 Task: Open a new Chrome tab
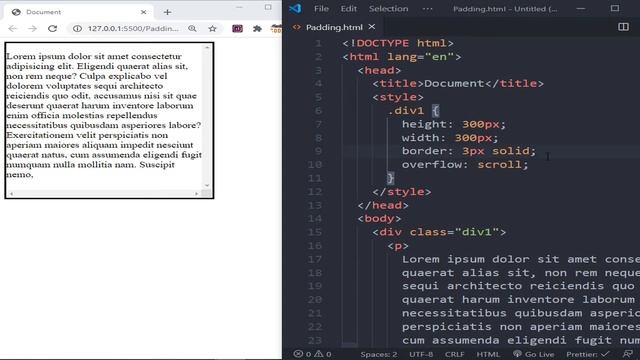[x=167, y=12]
